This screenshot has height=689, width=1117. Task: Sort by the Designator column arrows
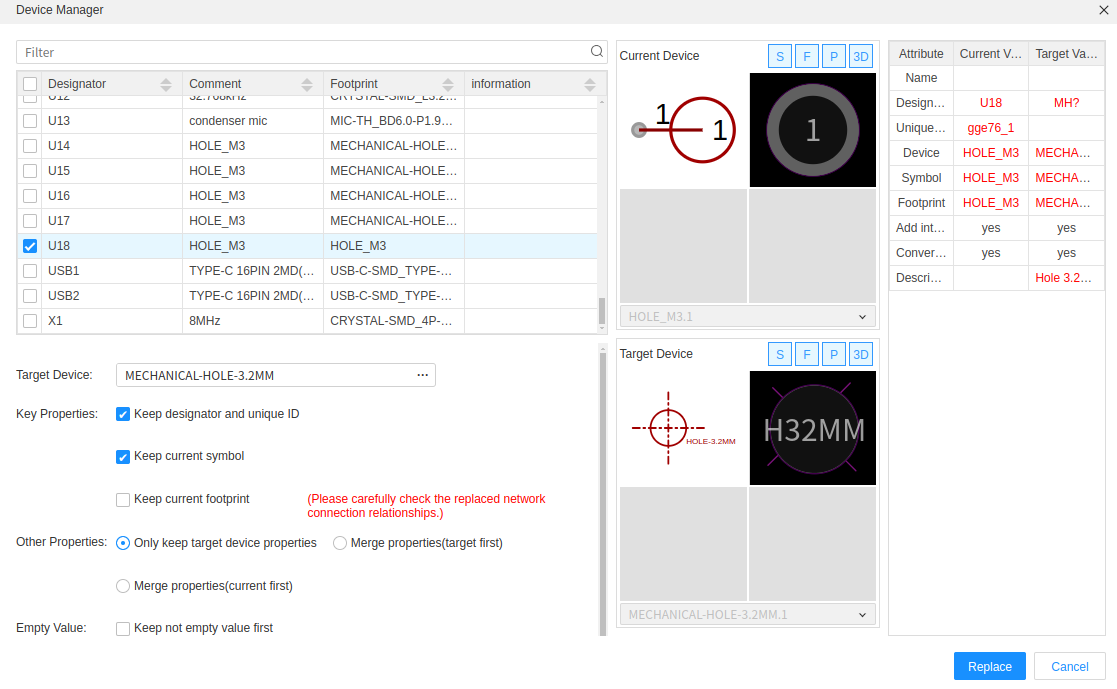[166, 84]
